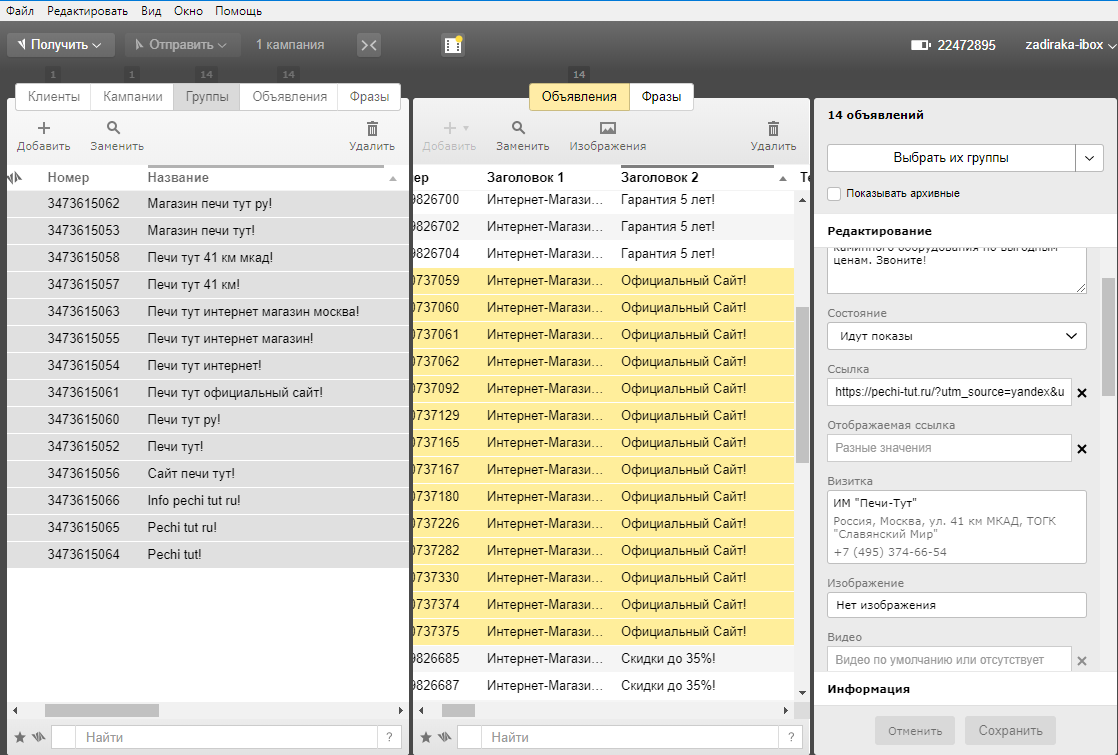Click the Визитка ИМ Печи-Тут box
The height and width of the screenshot is (755, 1118).
click(957, 527)
